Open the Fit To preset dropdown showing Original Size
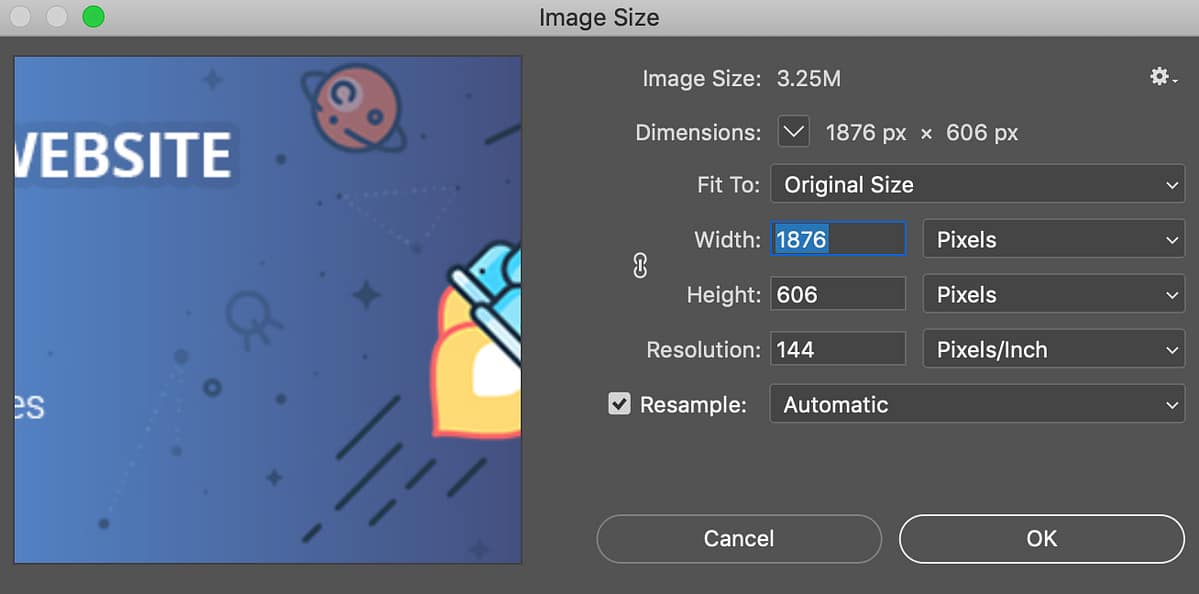Viewport: 1199px width, 594px height. click(x=977, y=184)
